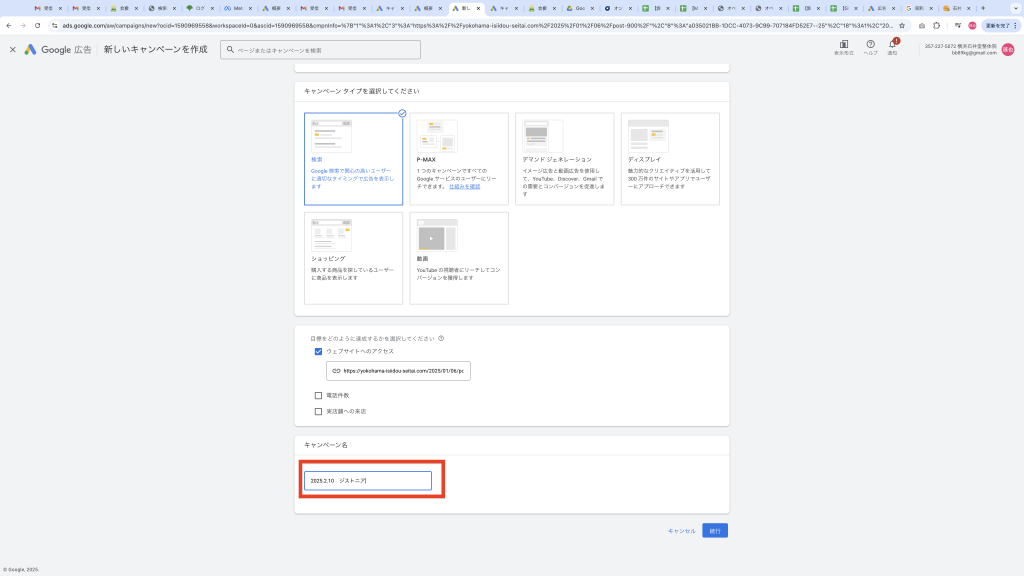
Task: Pick the ショッピング campaign type card
Action: pyautogui.click(x=353, y=258)
